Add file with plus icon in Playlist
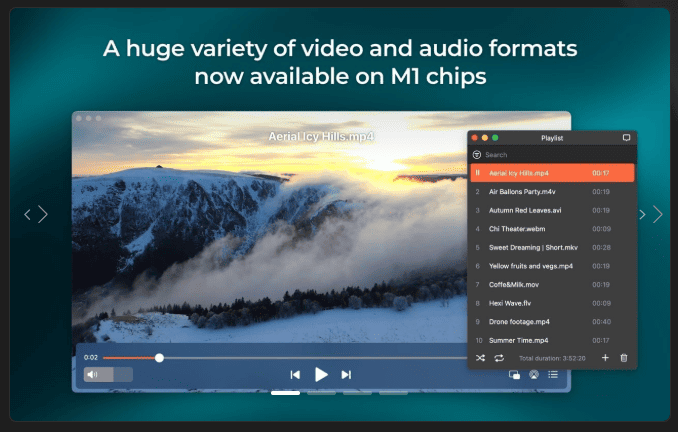The image size is (678, 432). pos(605,358)
